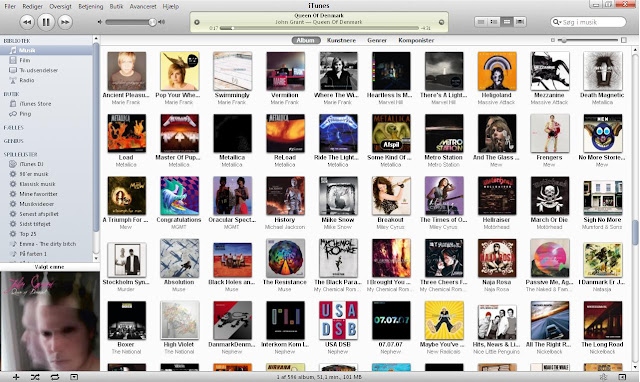This screenshot has width=640, height=382.
Task: Expand the GENIUS section header
Action: coord(13,141)
